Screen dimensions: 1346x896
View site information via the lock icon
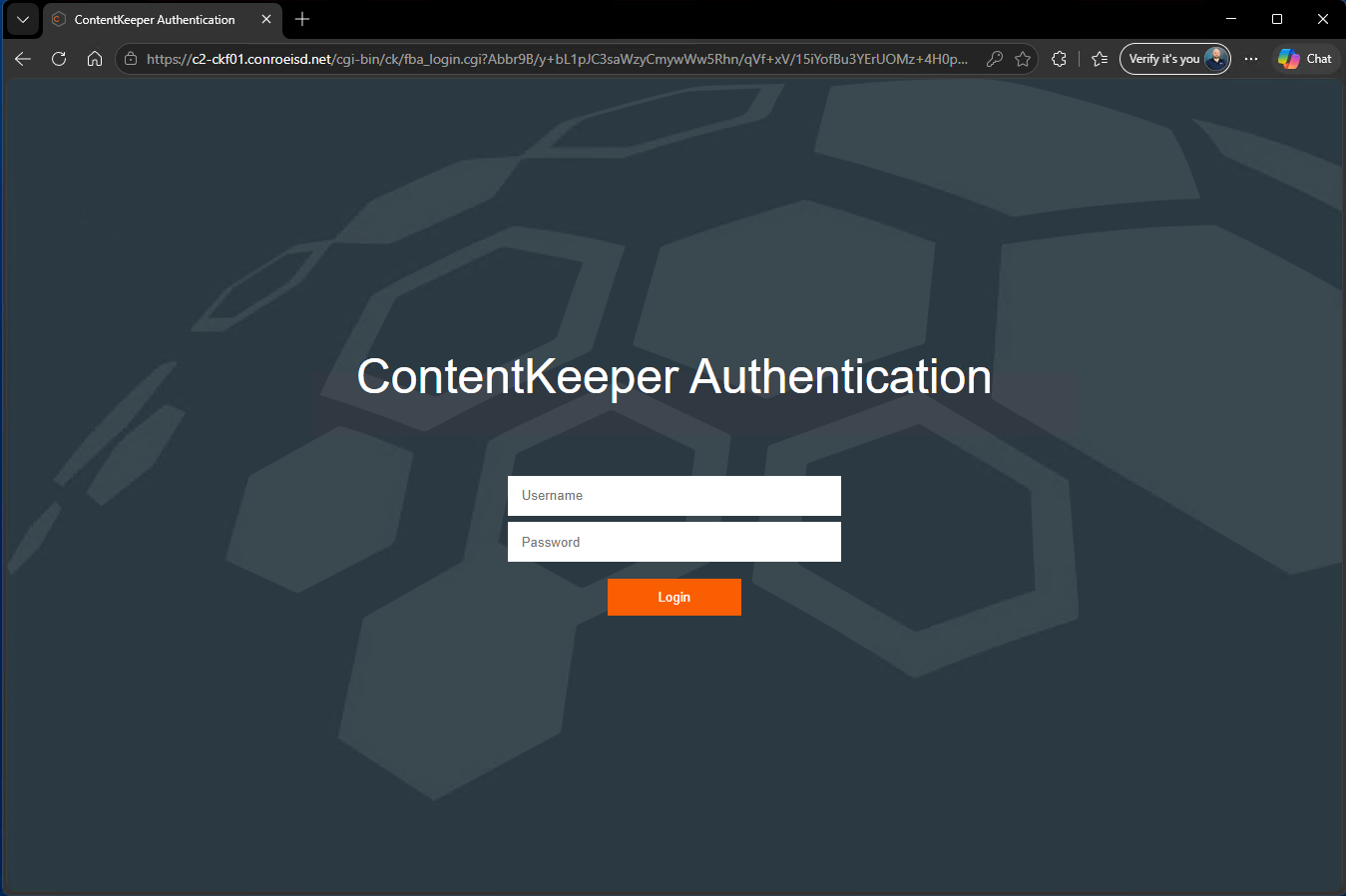[x=131, y=59]
